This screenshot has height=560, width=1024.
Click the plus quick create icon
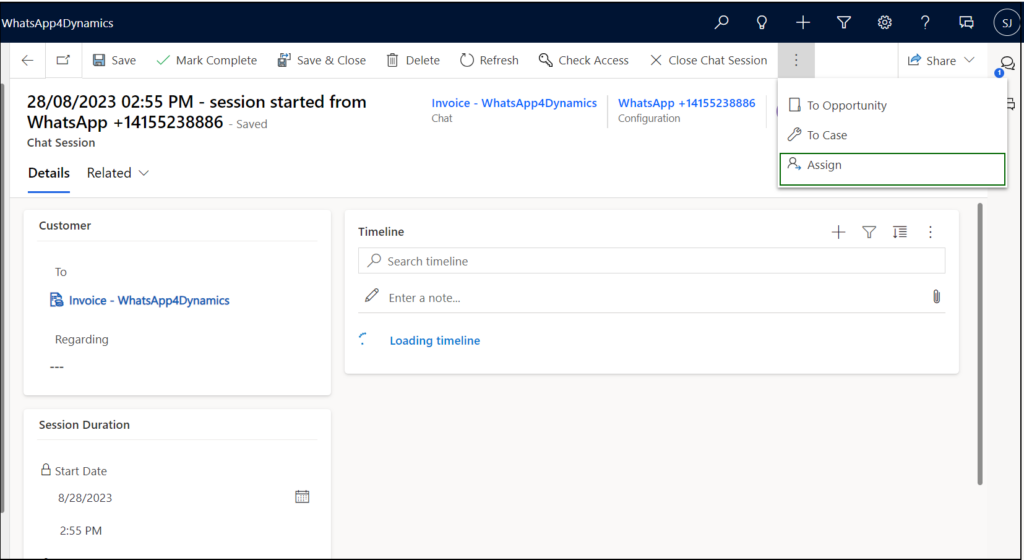point(803,22)
